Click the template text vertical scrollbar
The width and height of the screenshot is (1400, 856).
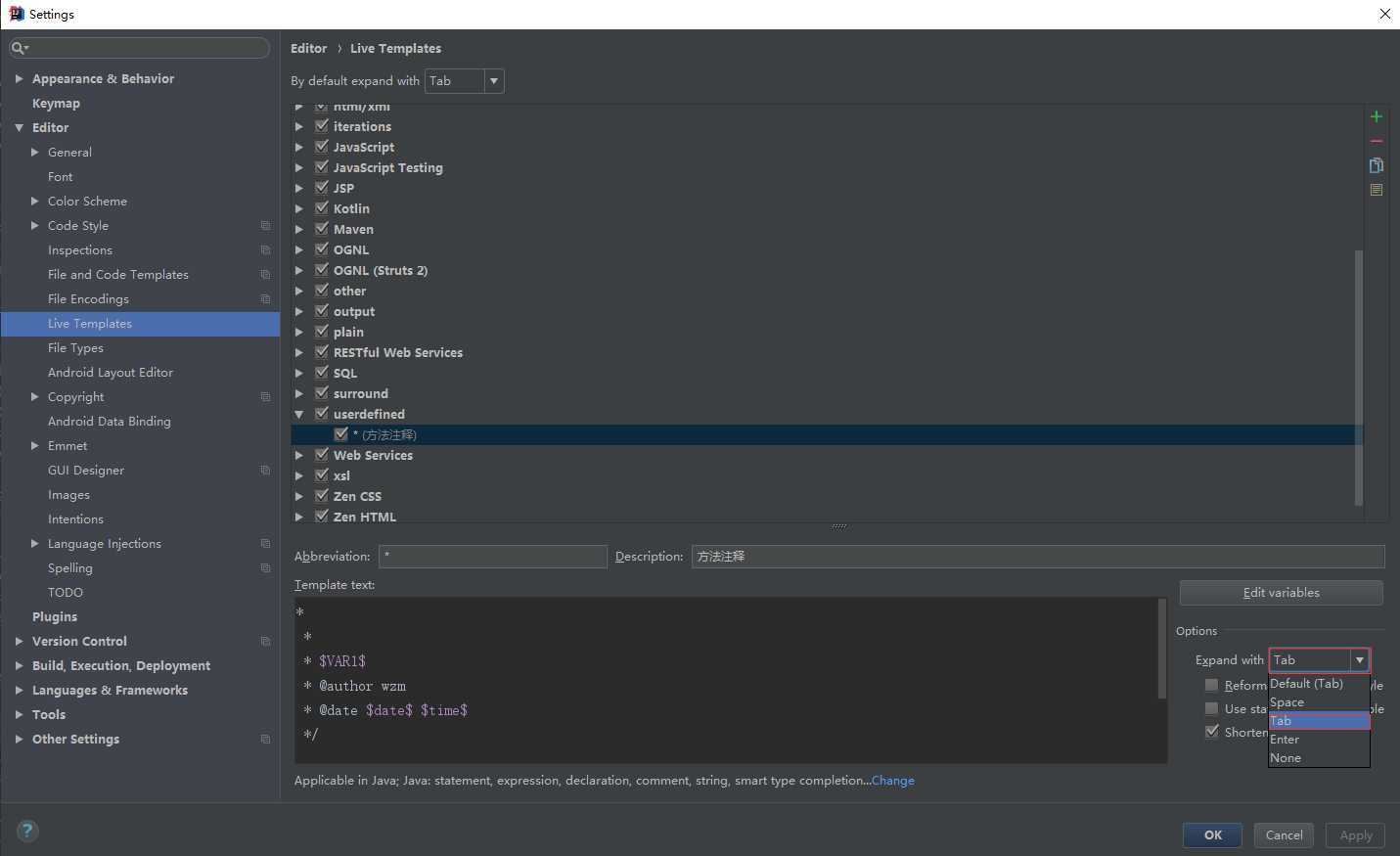(1162, 649)
